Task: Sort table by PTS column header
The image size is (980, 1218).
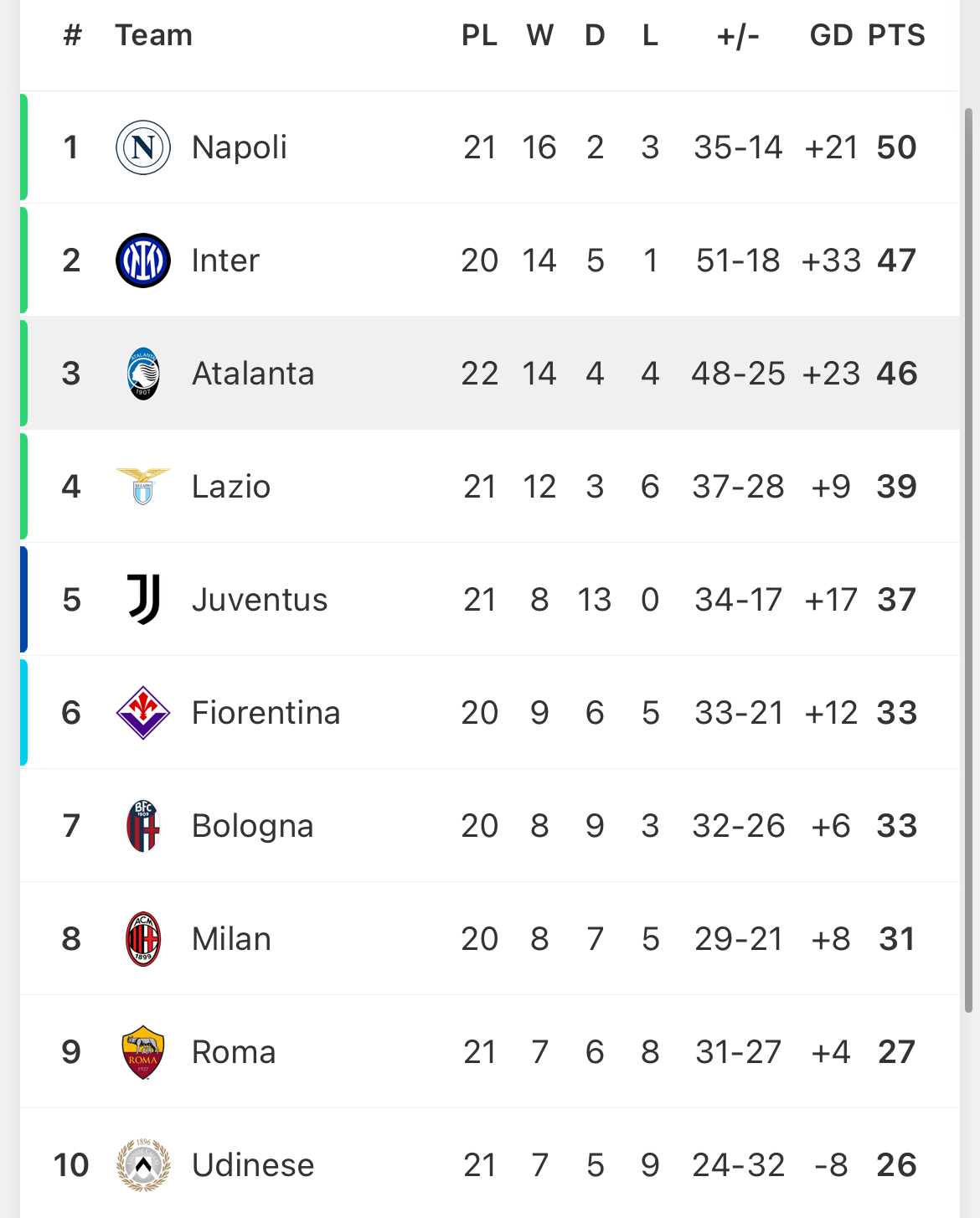Action: pos(896,35)
